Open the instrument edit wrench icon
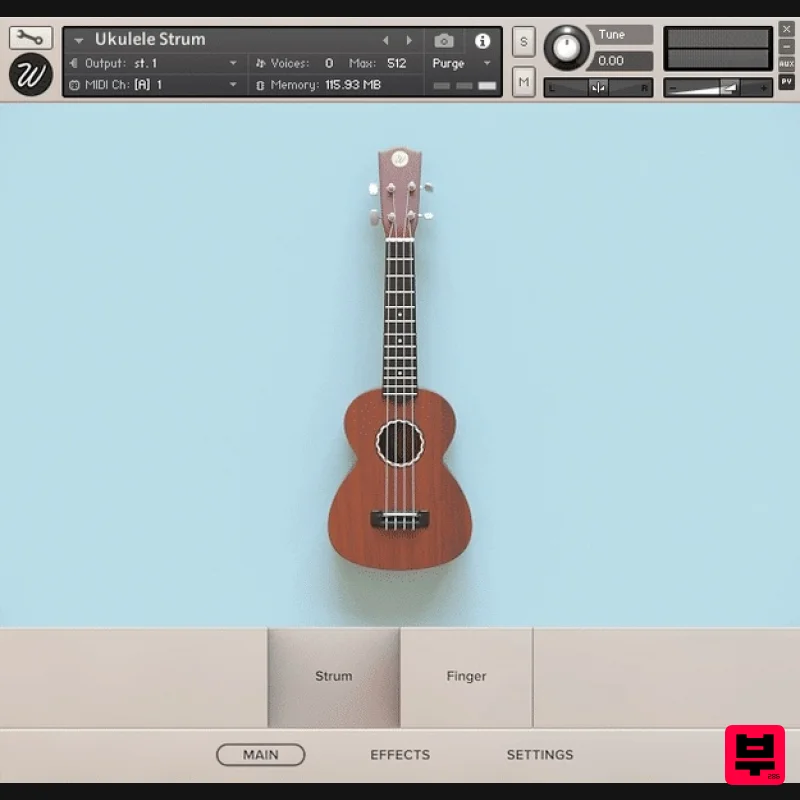 pyautogui.click(x=30, y=36)
